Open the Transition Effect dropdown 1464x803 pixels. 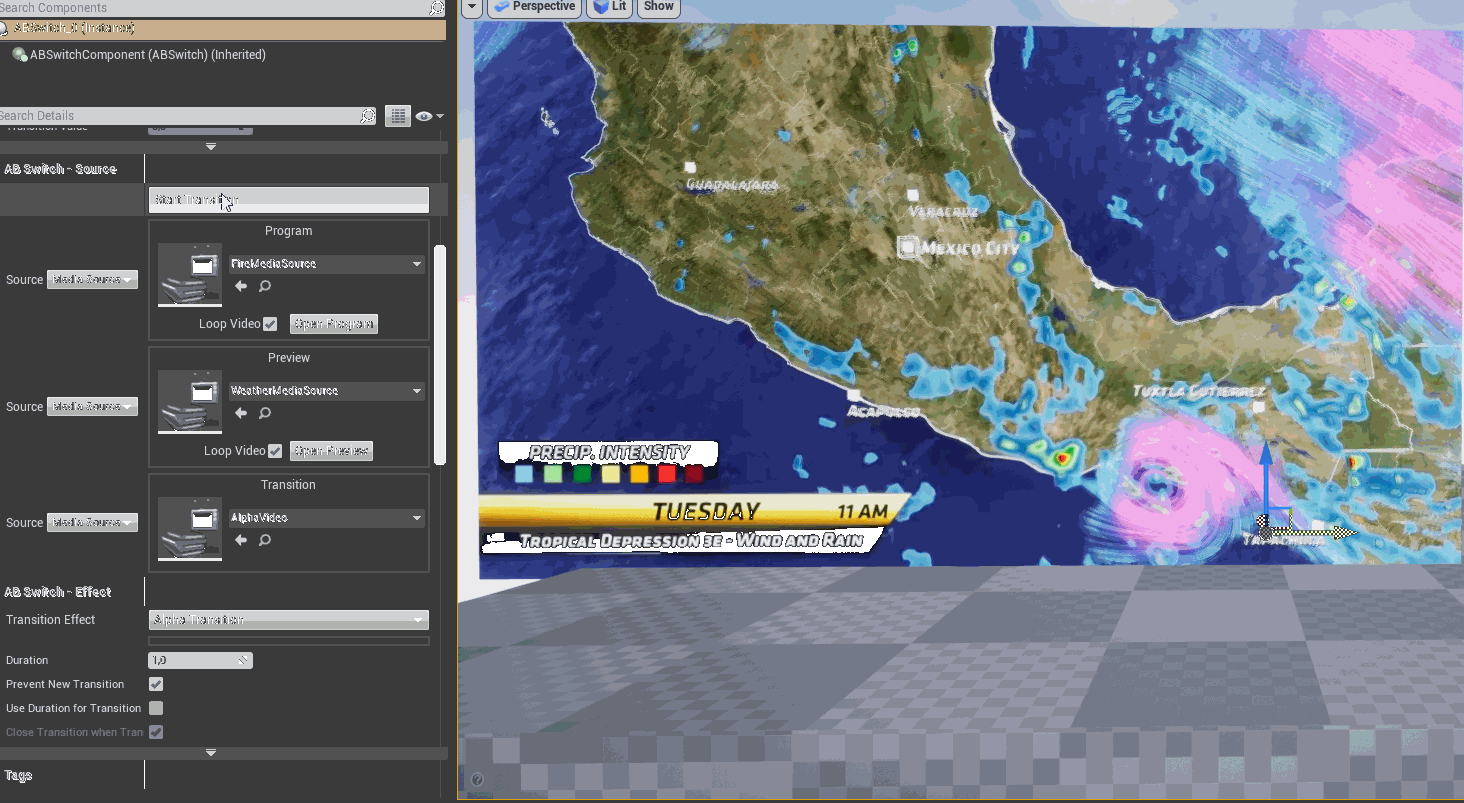coord(288,620)
